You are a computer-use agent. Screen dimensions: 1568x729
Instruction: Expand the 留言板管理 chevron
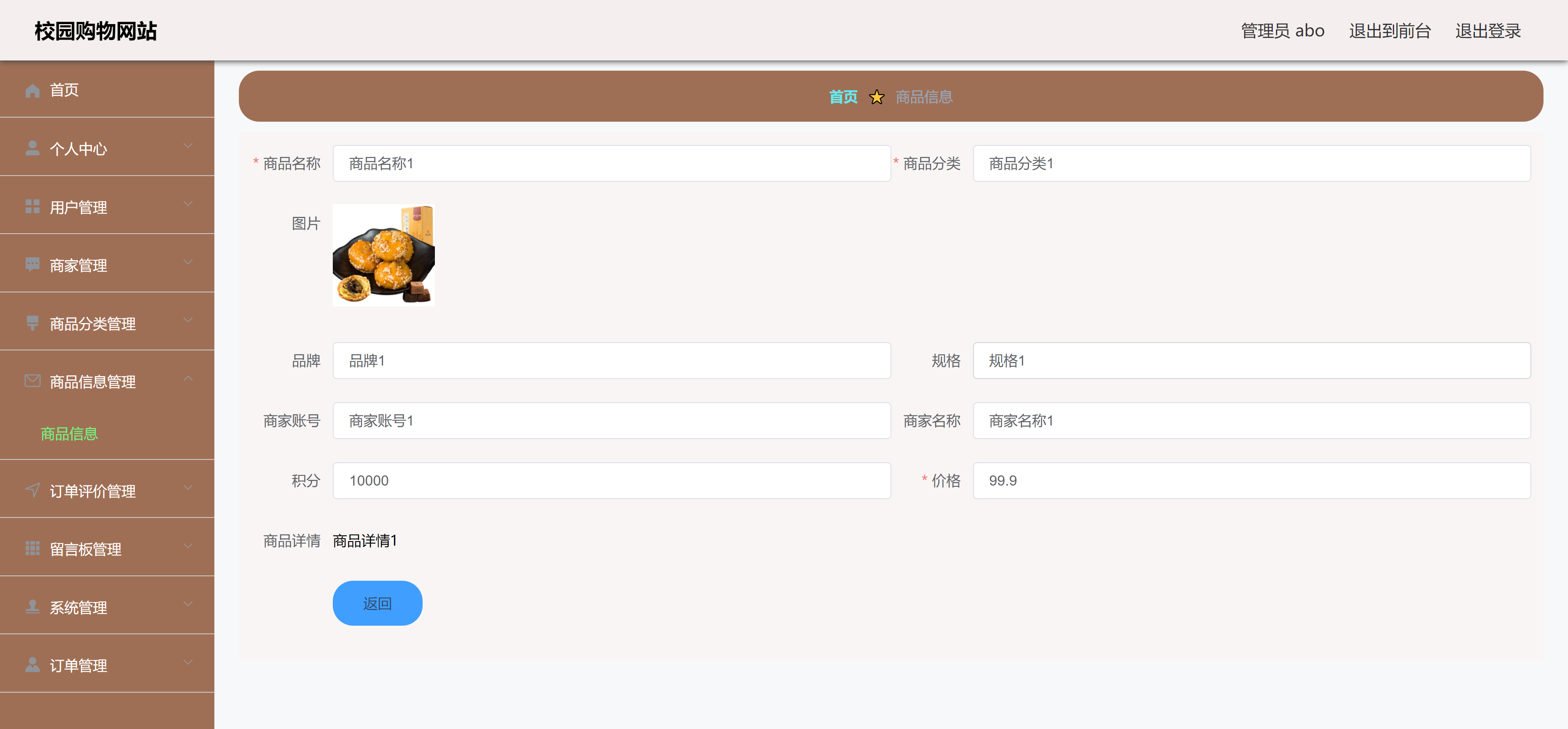pos(188,546)
